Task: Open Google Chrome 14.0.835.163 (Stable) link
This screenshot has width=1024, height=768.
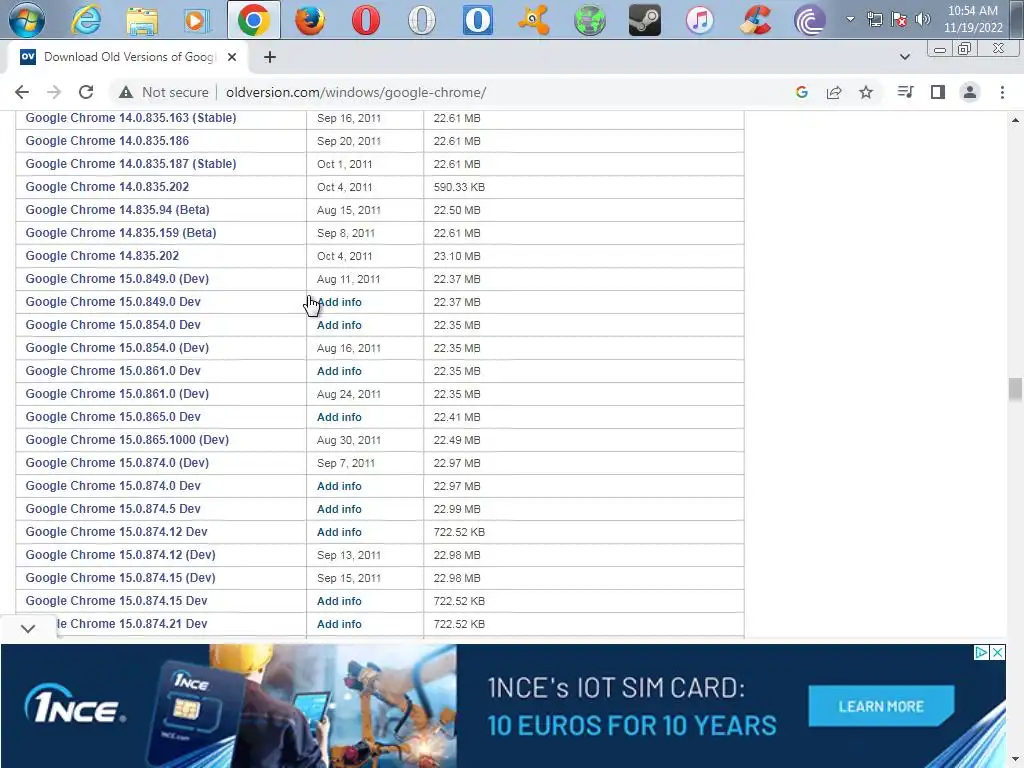Action: (x=131, y=118)
